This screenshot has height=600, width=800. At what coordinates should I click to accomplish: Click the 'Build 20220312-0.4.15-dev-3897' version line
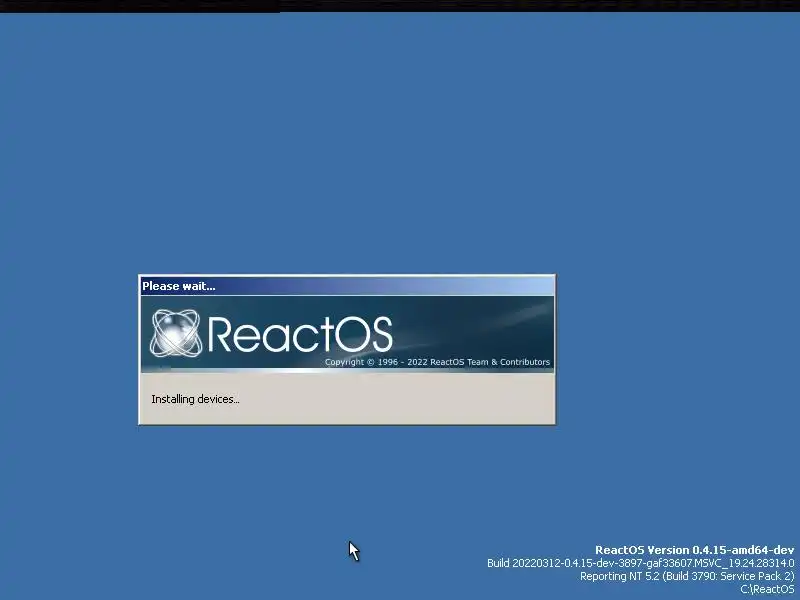[640, 563]
